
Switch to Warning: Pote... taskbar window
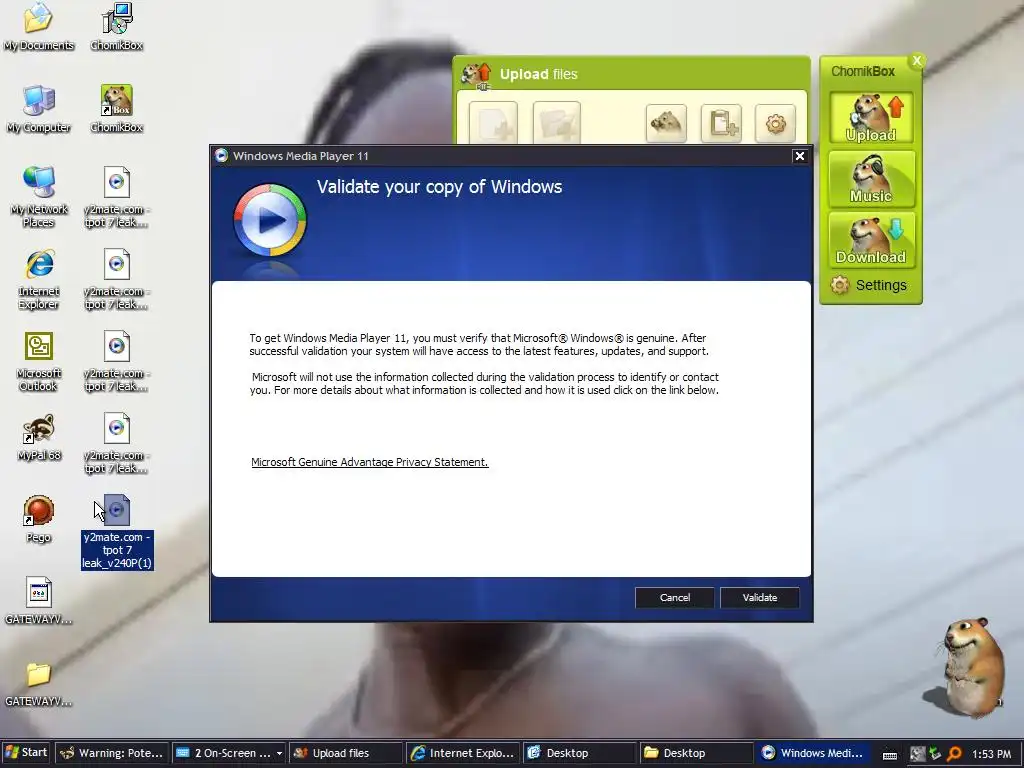[112, 753]
